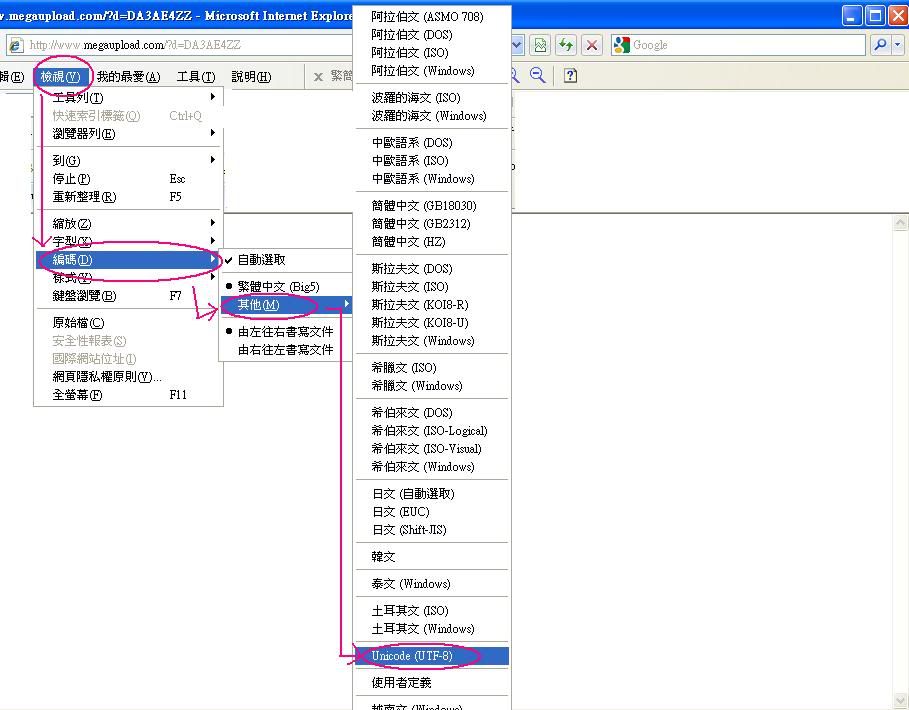Click the IE page icon in address bar
This screenshot has width=909, height=710.
[x=16, y=45]
